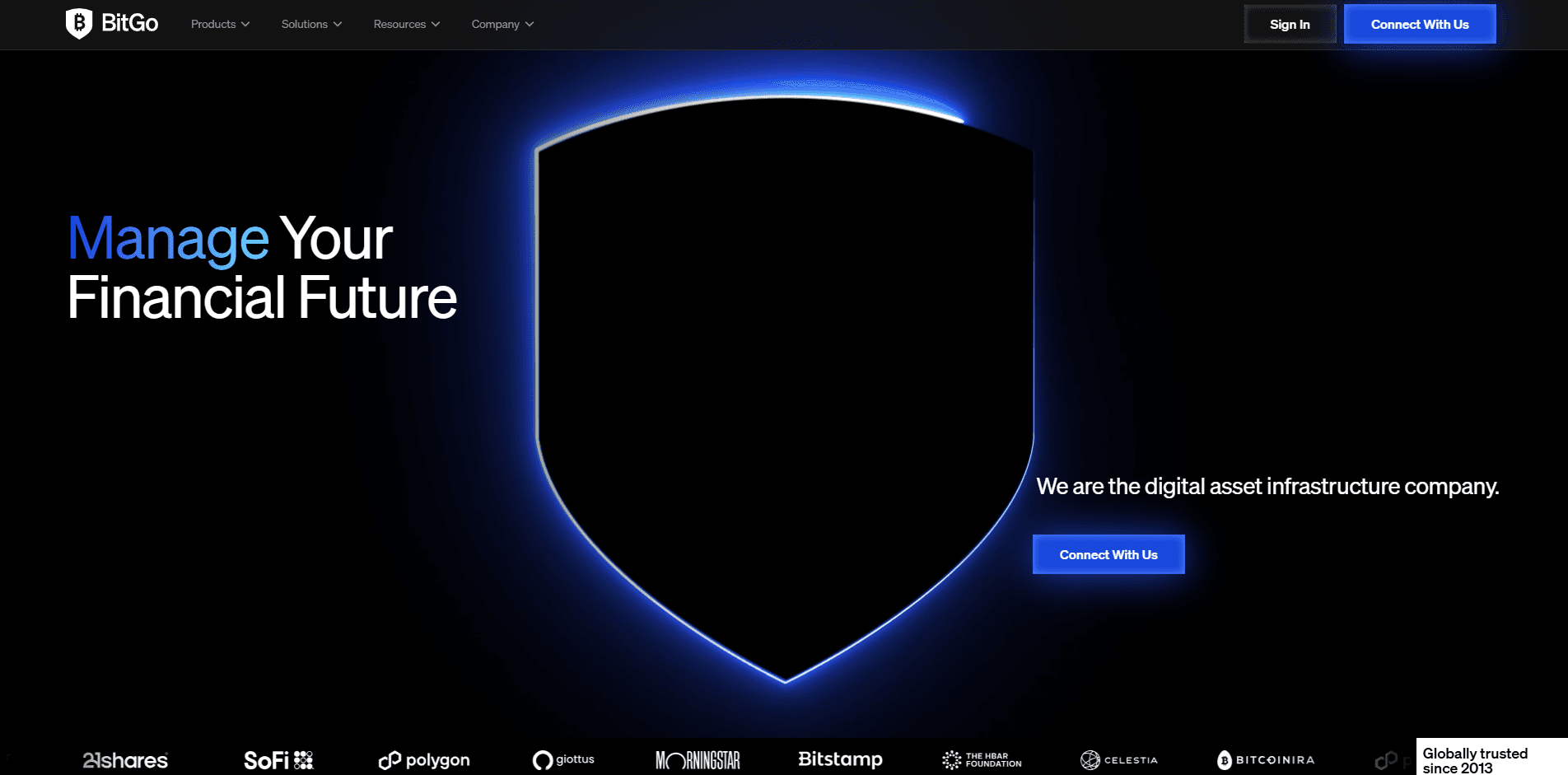Image resolution: width=1568 pixels, height=775 pixels.
Task: Click the Sign In button
Action: coord(1289,24)
